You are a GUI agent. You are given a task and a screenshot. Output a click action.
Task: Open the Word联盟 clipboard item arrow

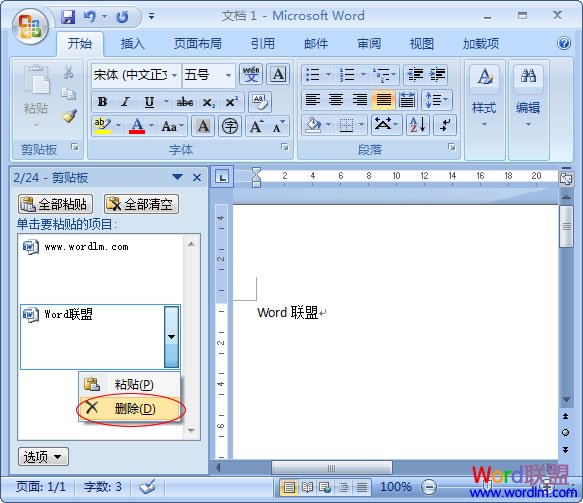[x=171, y=337]
